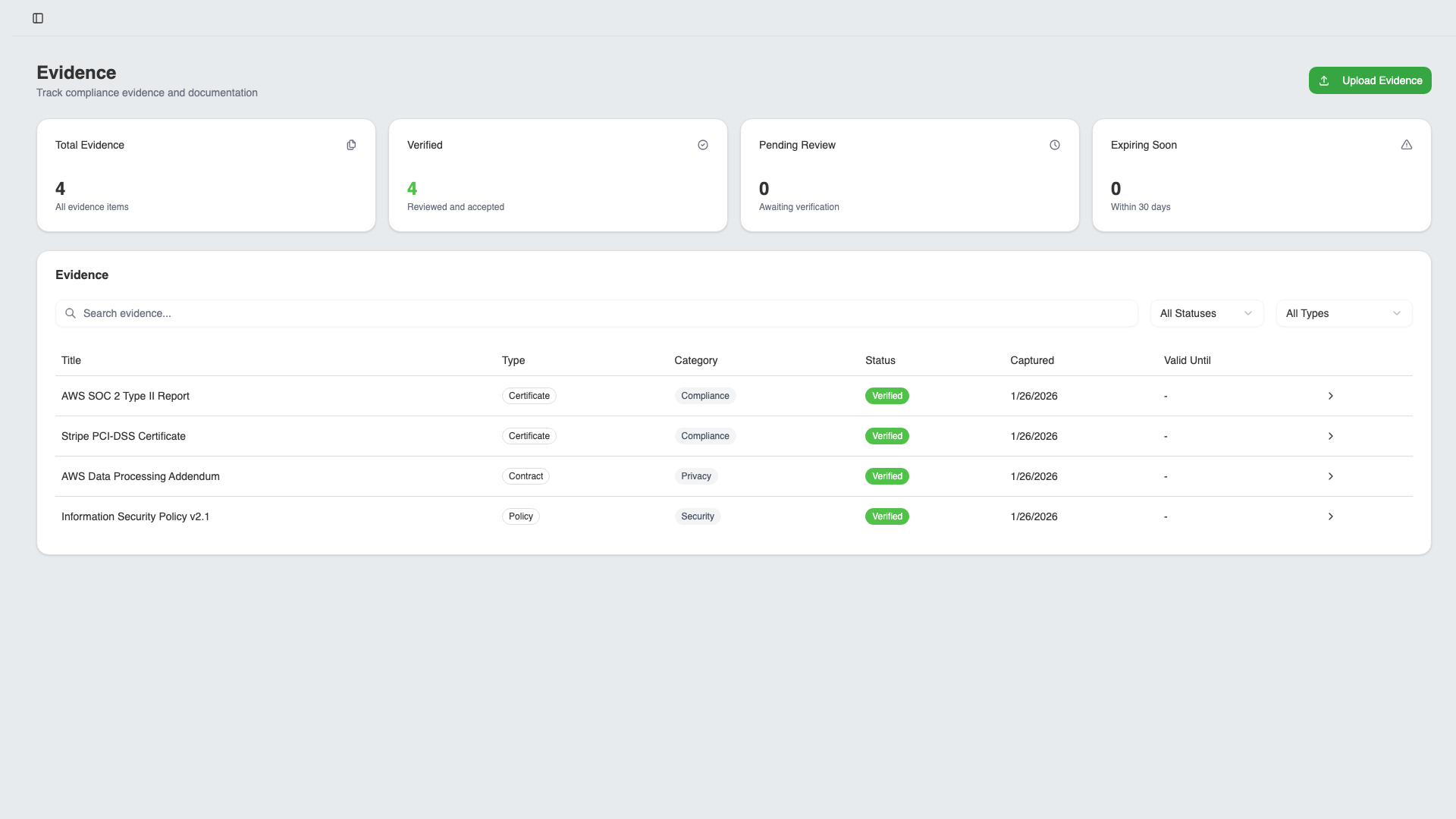The image size is (1456, 819).
Task: Open details arrow for AWS SOC 2 Type II Report
Action: 1330,395
